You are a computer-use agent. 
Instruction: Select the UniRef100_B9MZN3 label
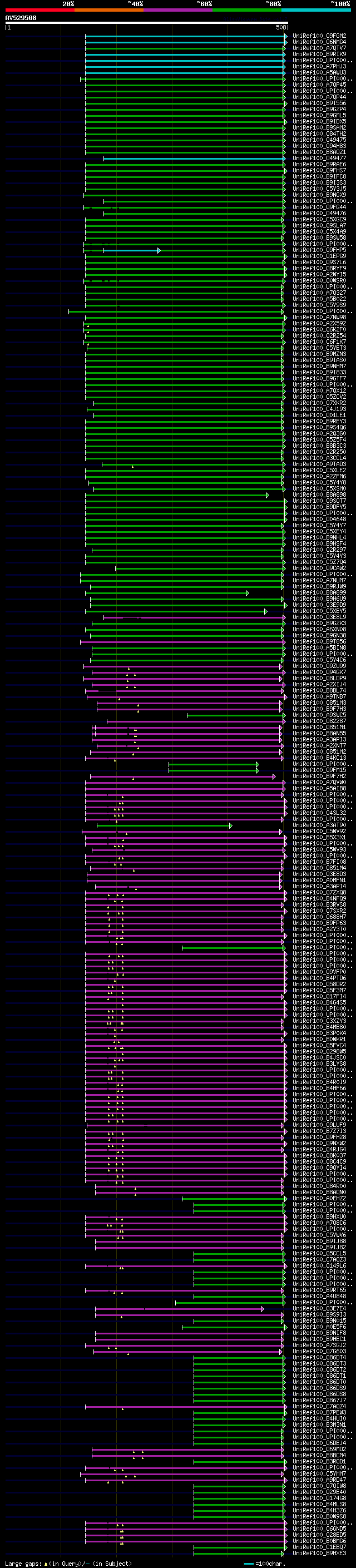319,354
